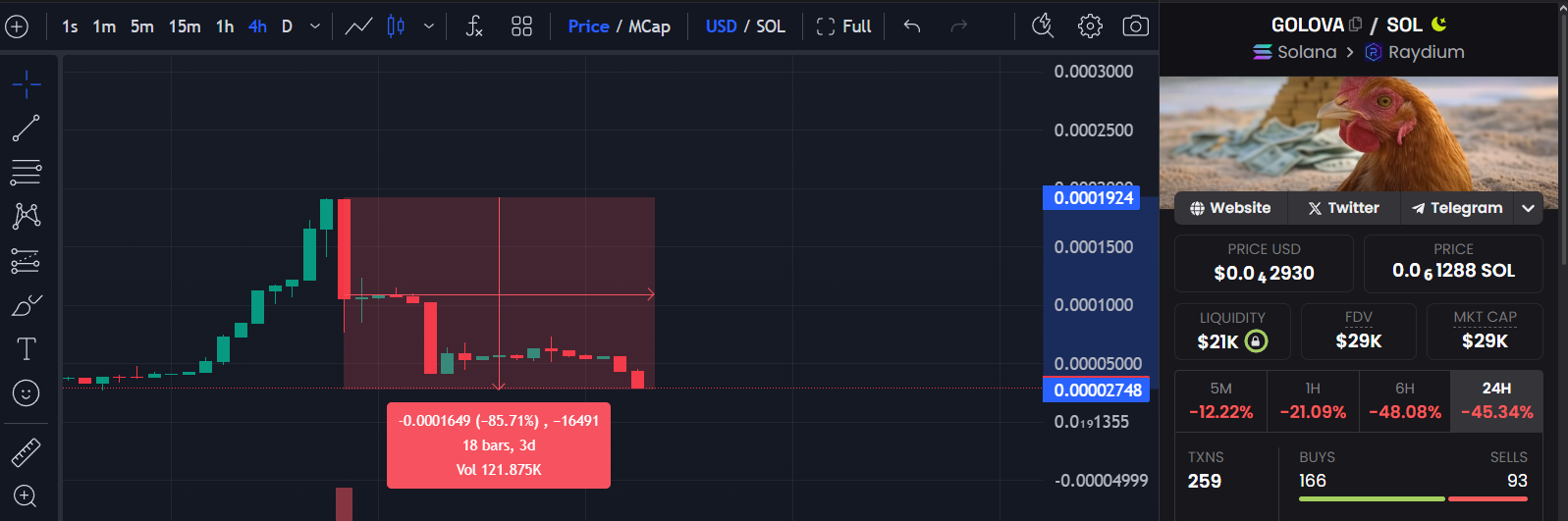Select the ruler measure tool
Screen dimensions: 1568x521
click(x=27, y=452)
